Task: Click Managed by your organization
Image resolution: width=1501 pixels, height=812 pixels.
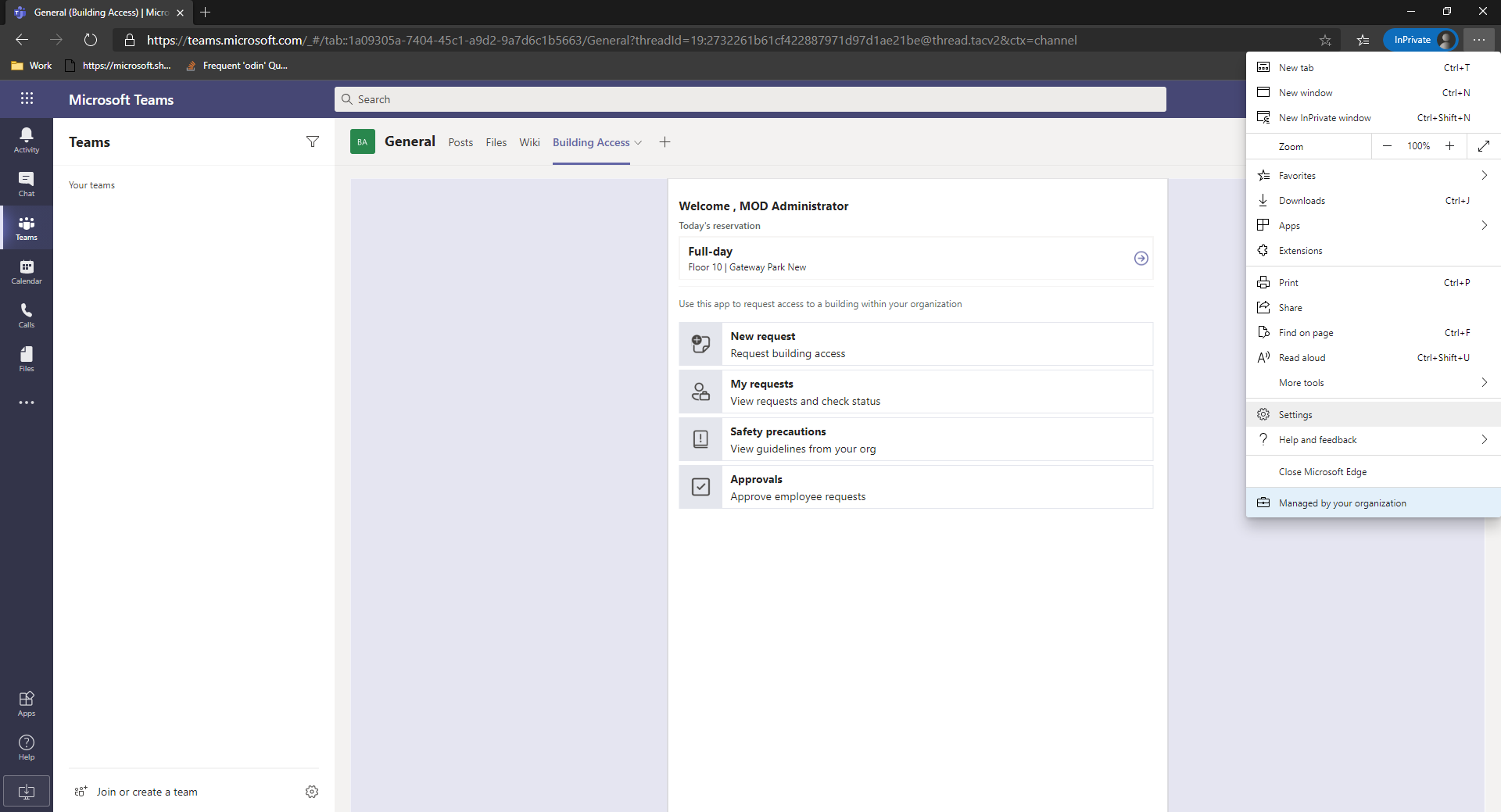Action: (1373, 503)
